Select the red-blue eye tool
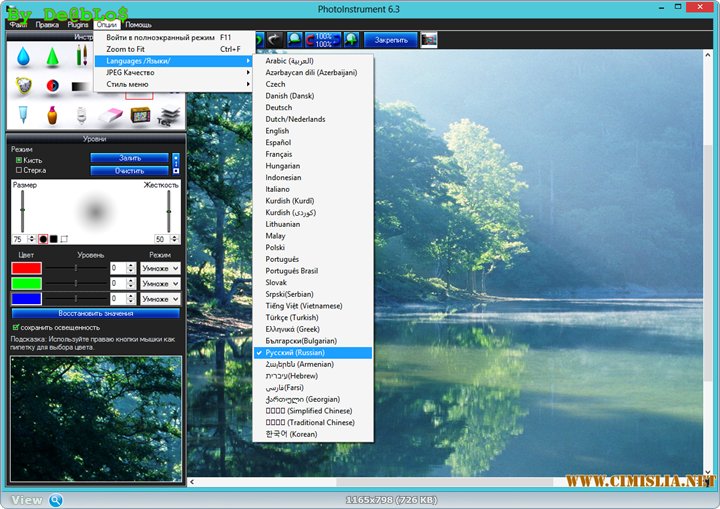Viewport: 720px width, 509px height. click(x=53, y=87)
